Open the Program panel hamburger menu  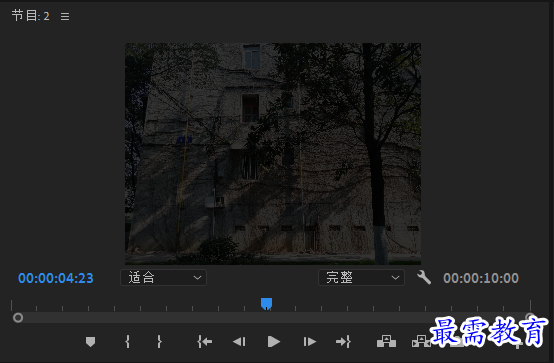tap(65, 16)
